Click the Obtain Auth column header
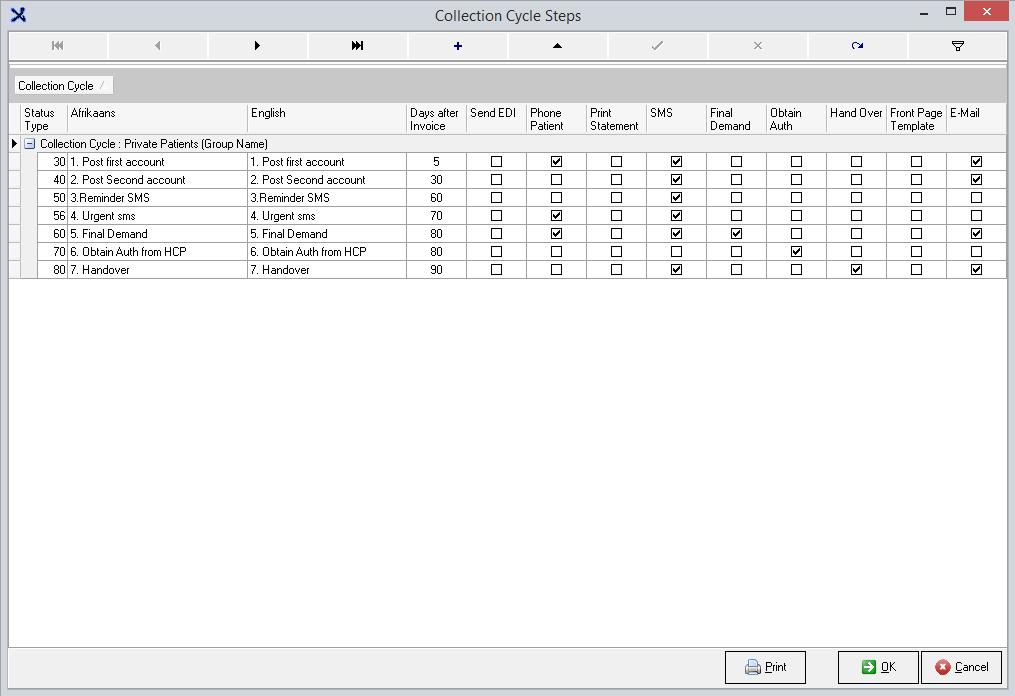 [796, 119]
